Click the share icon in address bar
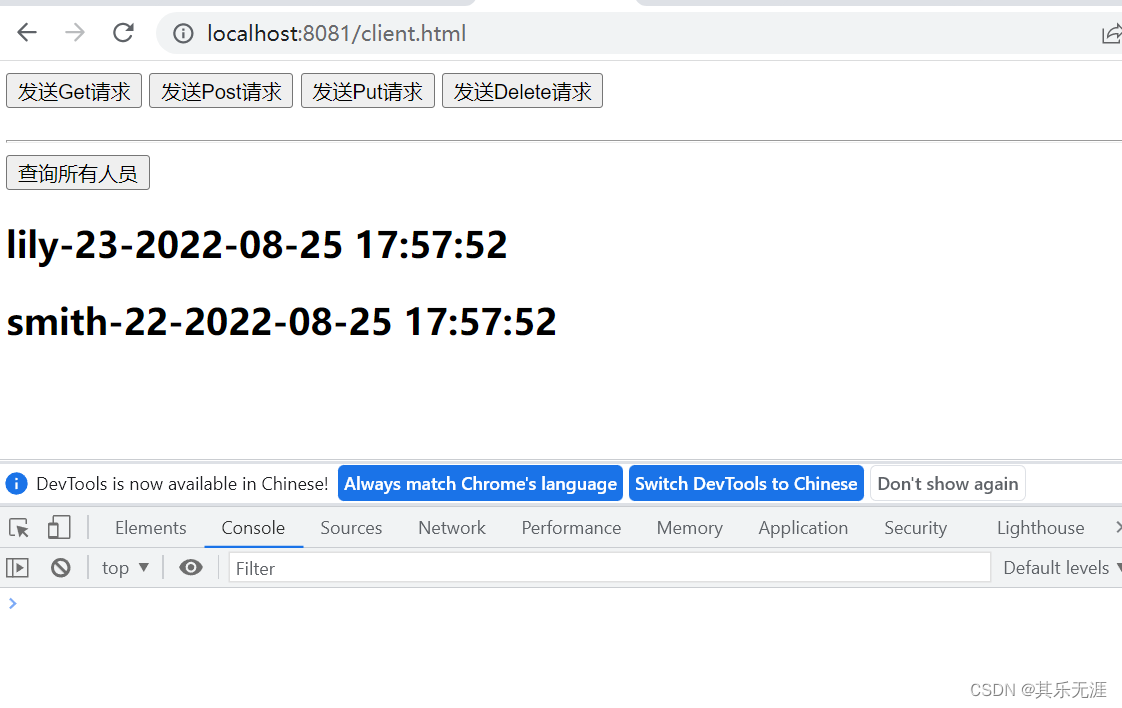 pyautogui.click(x=1112, y=34)
